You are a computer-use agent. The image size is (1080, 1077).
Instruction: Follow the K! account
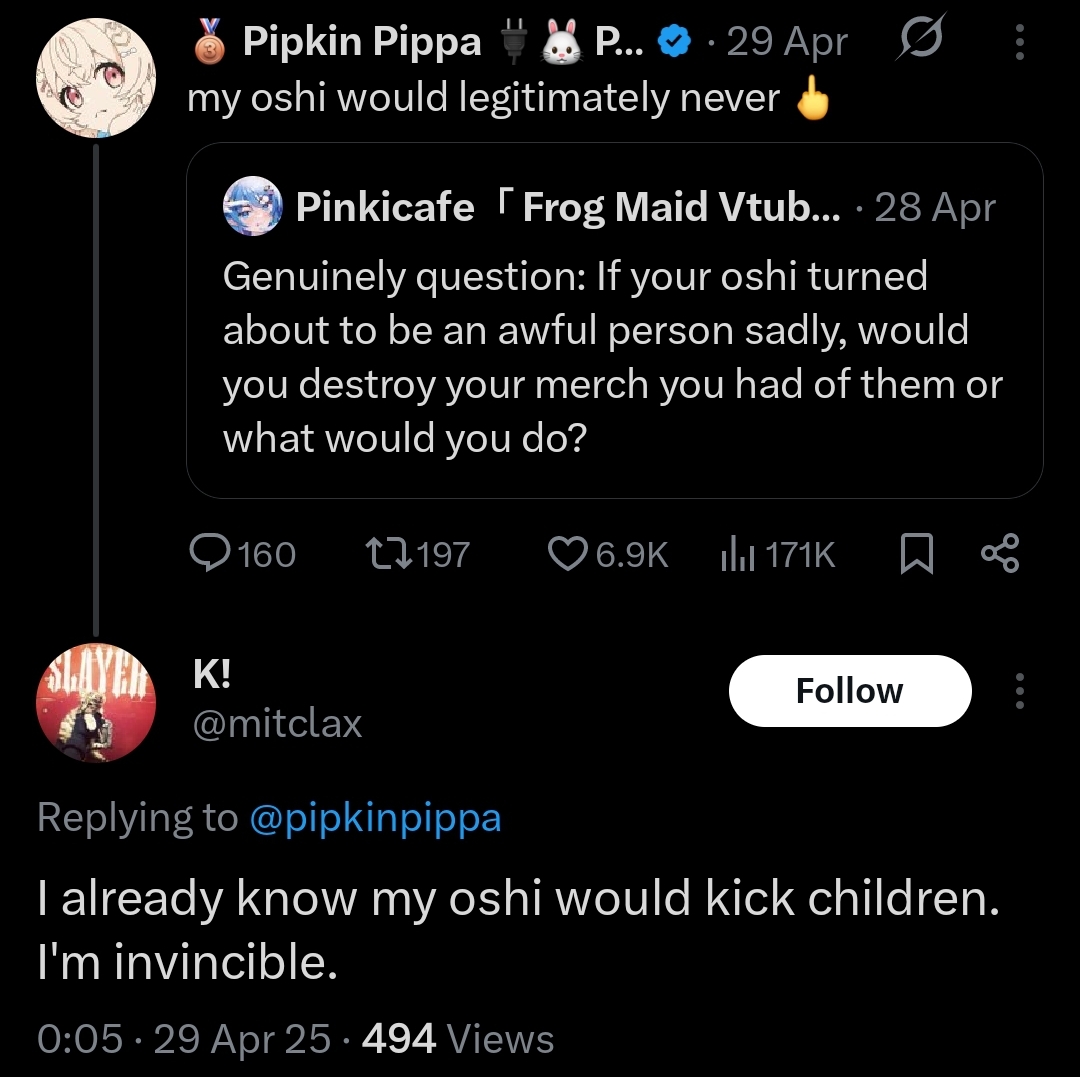point(849,690)
